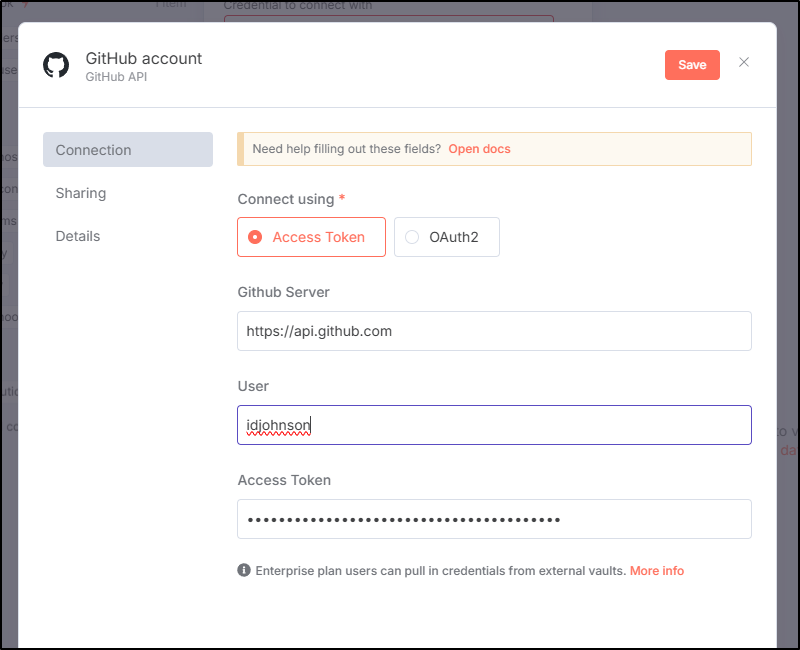
Task: Click the GitHub API subtitle
Action: click(x=116, y=77)
